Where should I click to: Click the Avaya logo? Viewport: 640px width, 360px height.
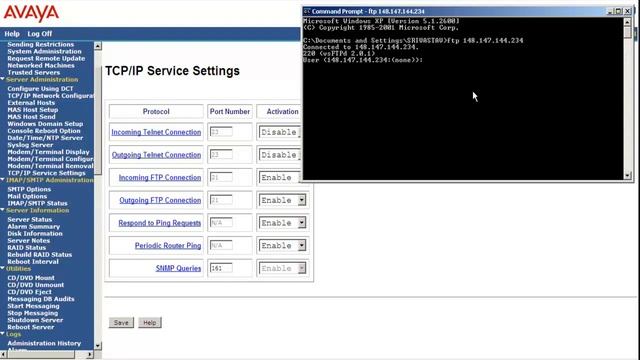point(31,13)
